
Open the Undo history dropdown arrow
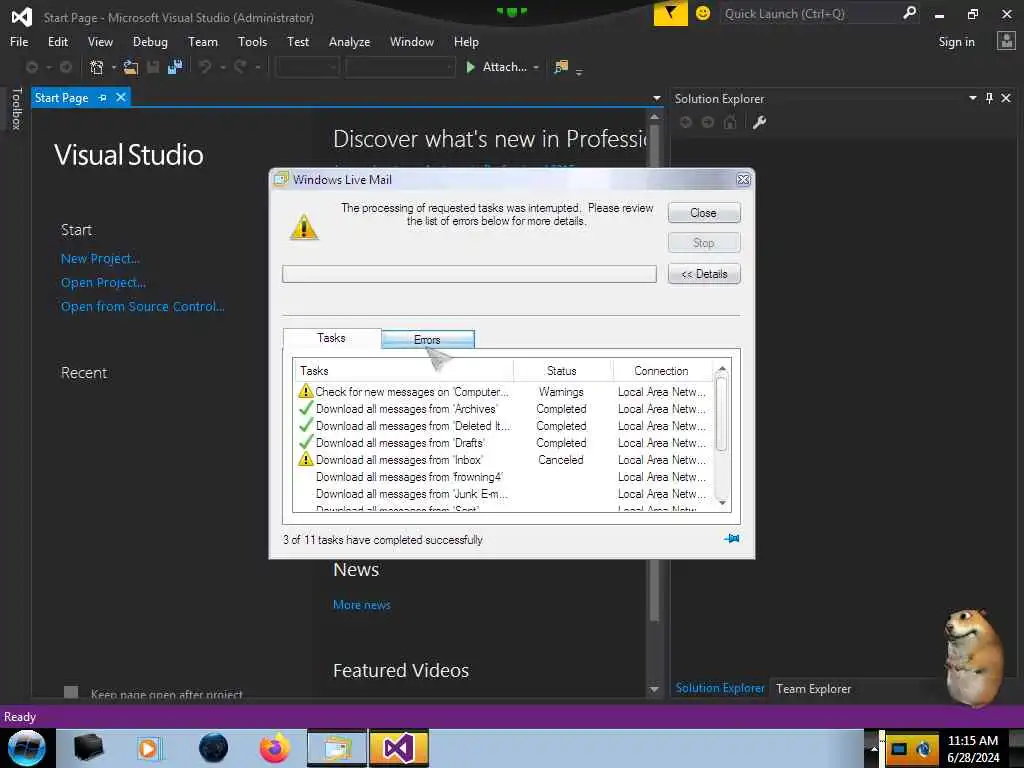coord(222,67)
